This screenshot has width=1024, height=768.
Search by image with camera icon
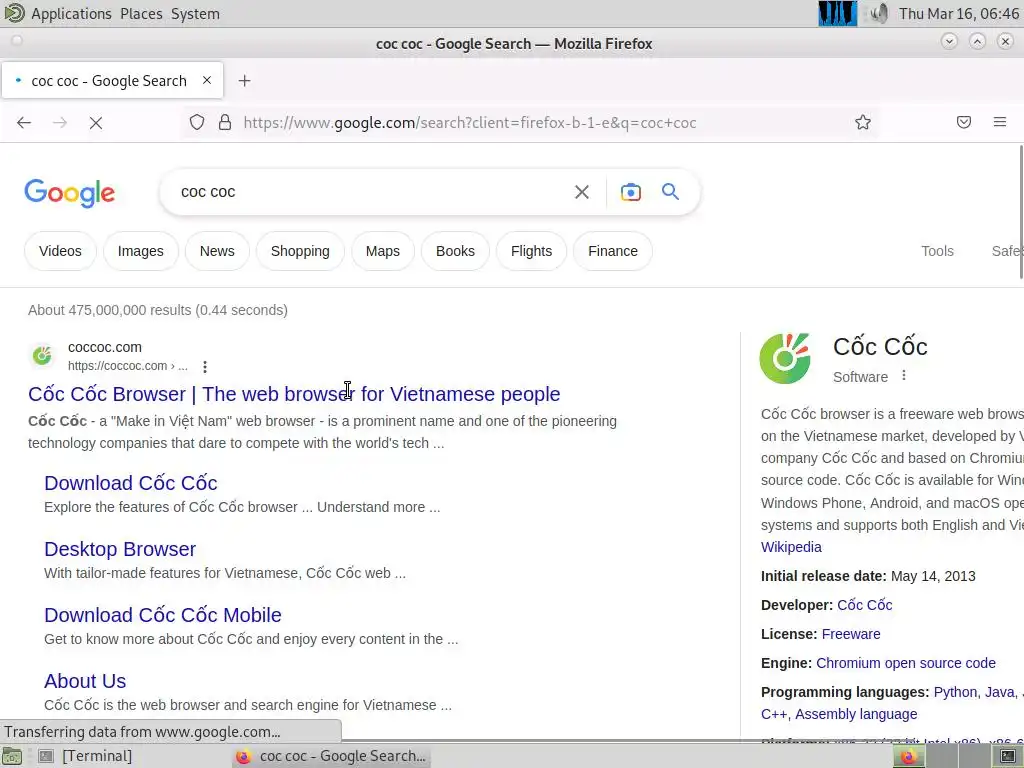631,192
